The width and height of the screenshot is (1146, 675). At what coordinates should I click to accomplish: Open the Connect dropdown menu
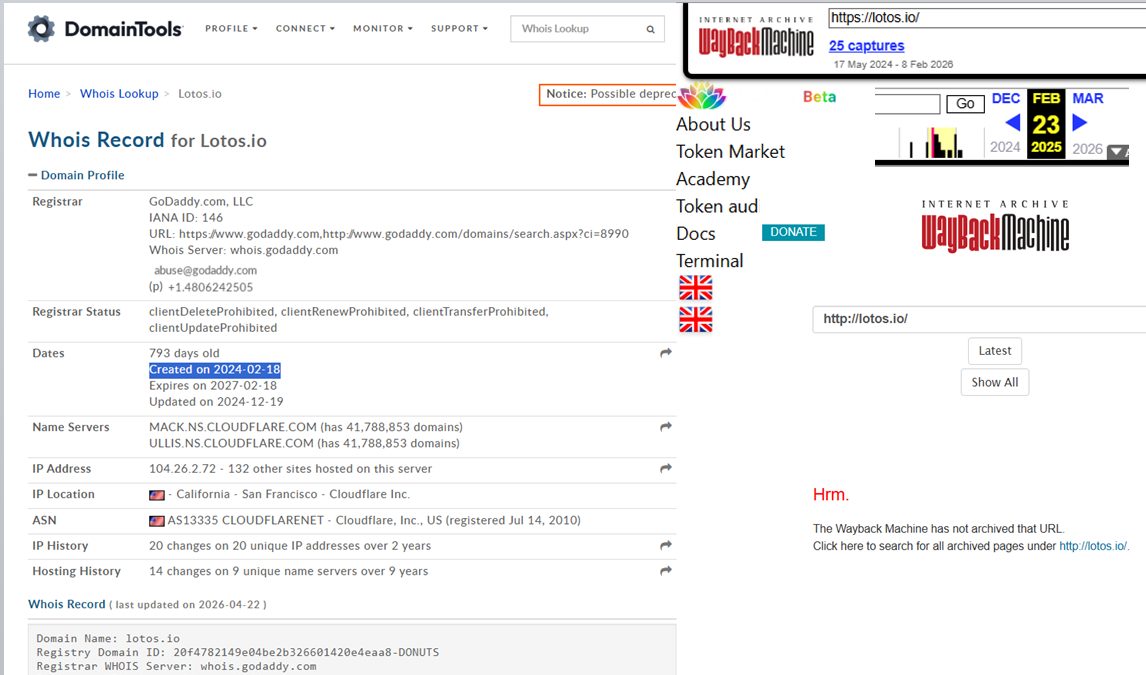[305, 28]
